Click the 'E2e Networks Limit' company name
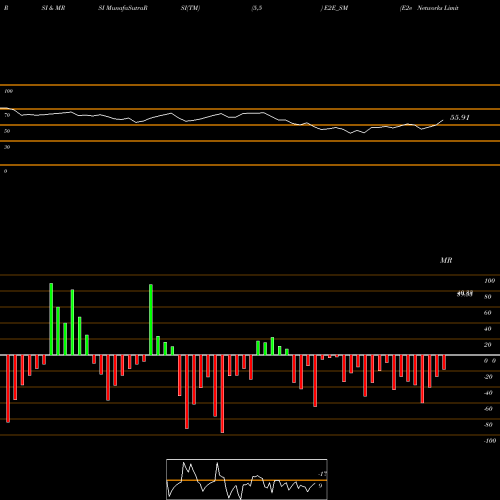Screen dimensions: 500x500 429,8
